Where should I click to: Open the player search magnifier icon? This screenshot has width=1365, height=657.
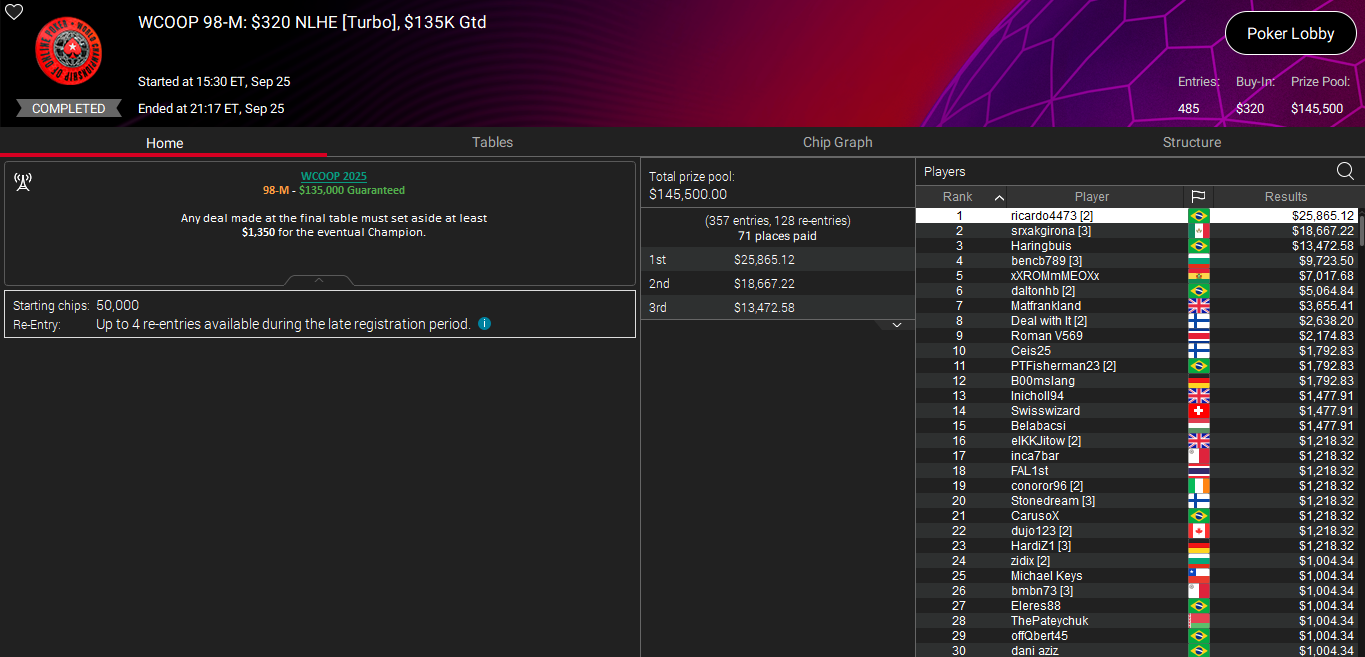tap(1345, 171)
